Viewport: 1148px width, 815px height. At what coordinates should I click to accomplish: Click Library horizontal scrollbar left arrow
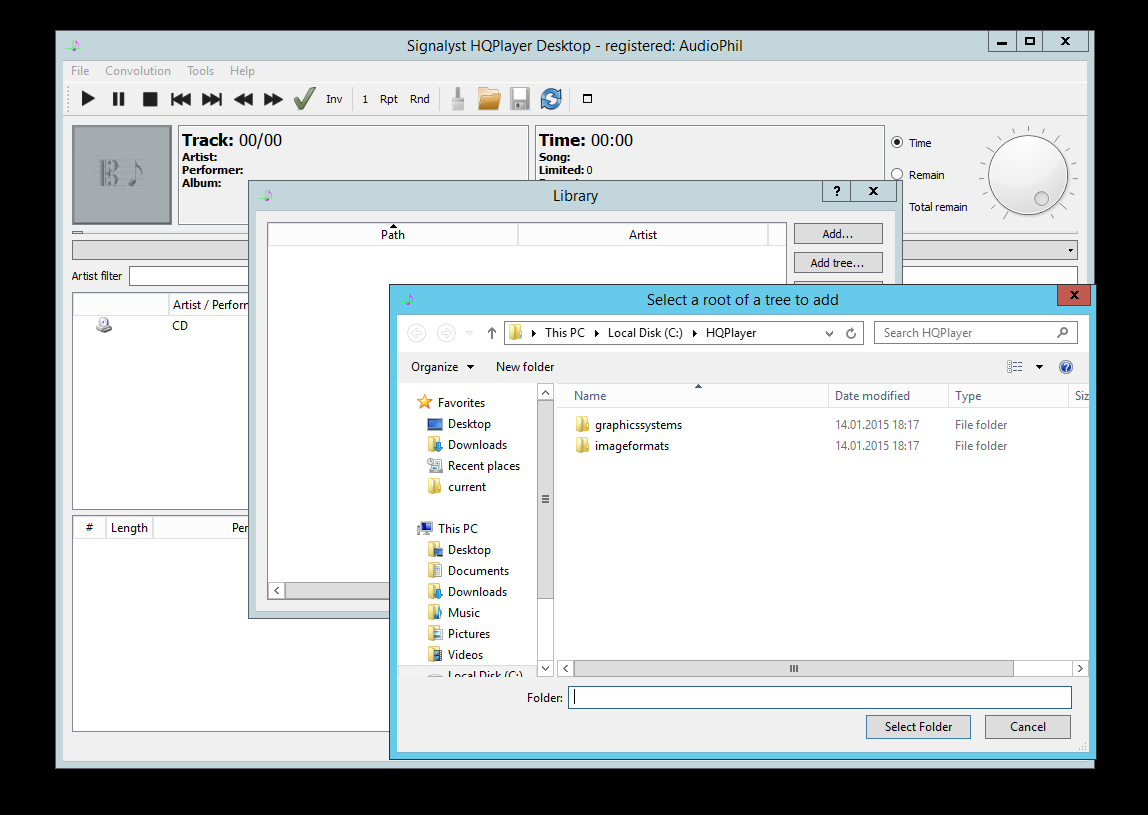tap(277, 590)
